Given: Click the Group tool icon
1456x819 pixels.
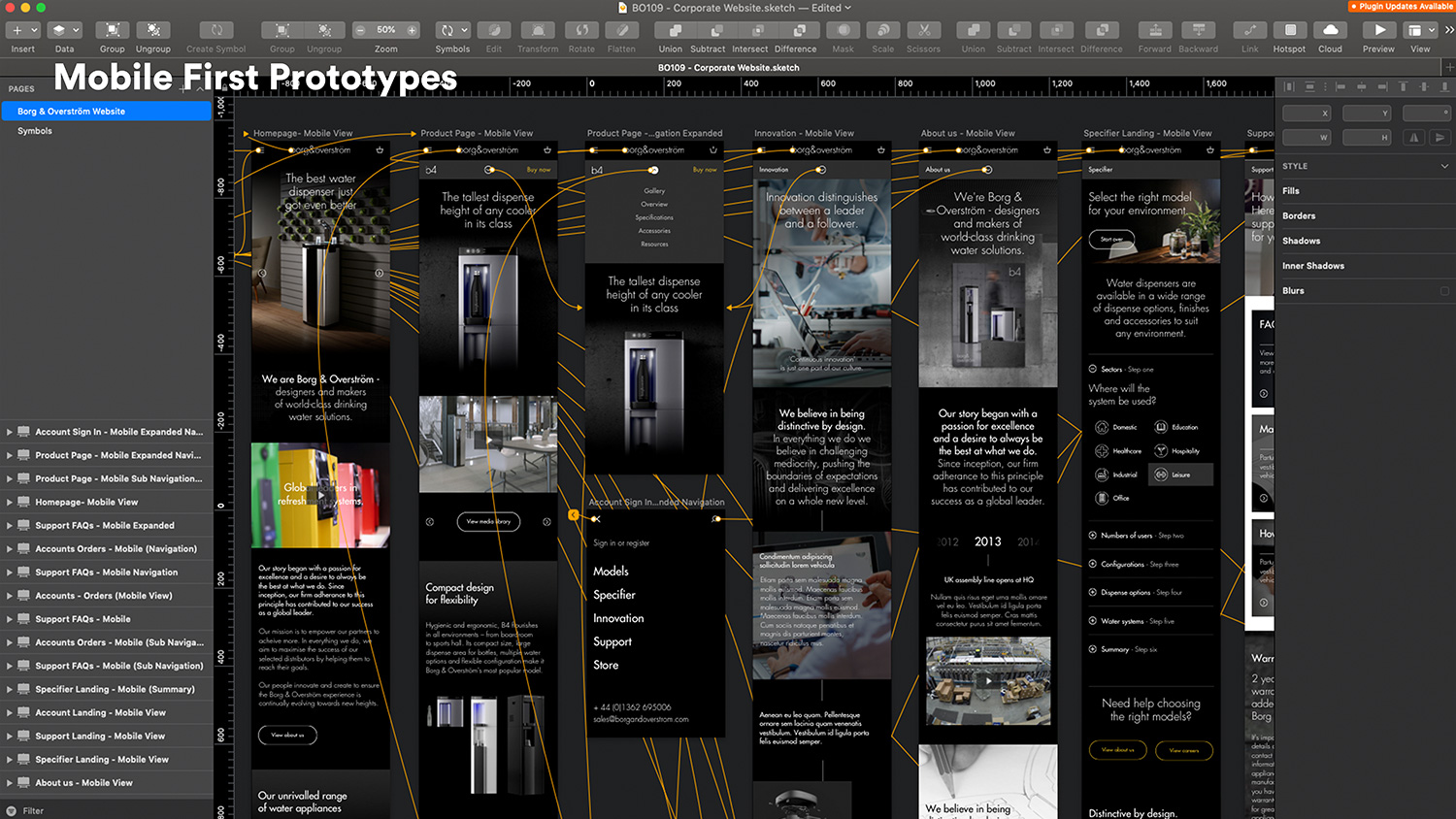Looking at the screenshot, I should pyautogui.click(x=112, y=31).
